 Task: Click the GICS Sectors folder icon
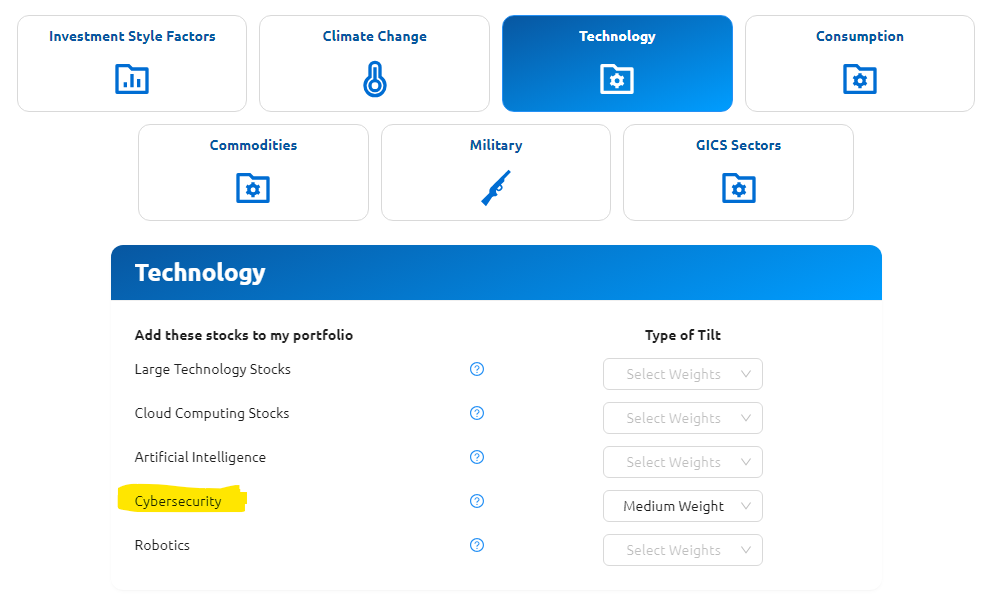click(x=738, y=187)
